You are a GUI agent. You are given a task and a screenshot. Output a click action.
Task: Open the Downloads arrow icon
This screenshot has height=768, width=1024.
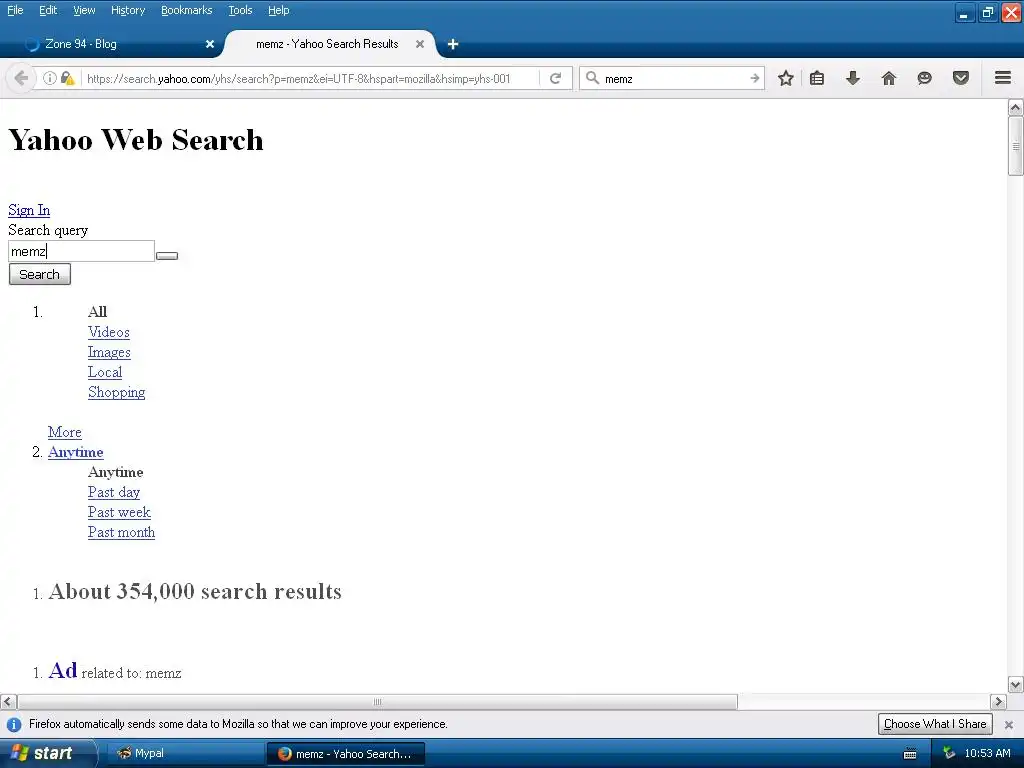pos(853,78)
